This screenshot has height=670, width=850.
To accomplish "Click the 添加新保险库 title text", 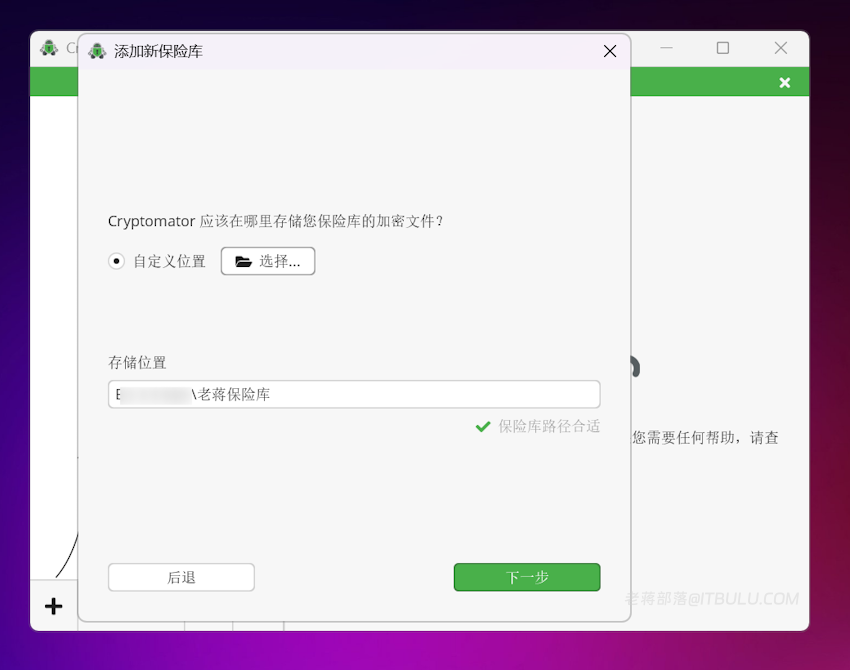I will tap(158, 51).
